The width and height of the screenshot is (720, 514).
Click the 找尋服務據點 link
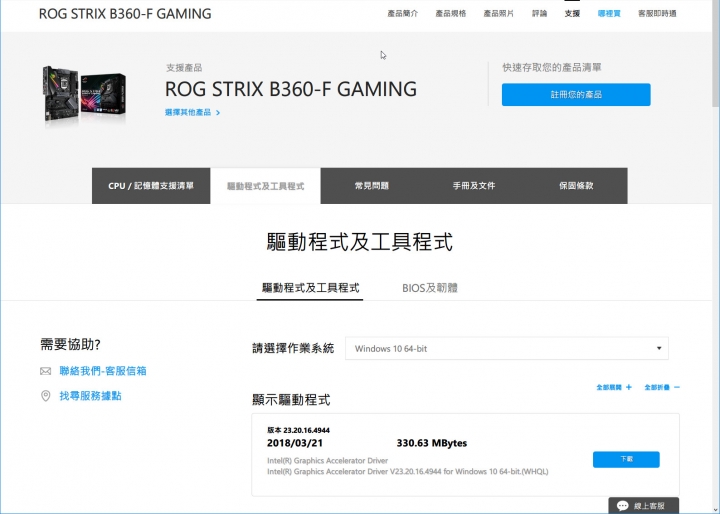(90, 396)
